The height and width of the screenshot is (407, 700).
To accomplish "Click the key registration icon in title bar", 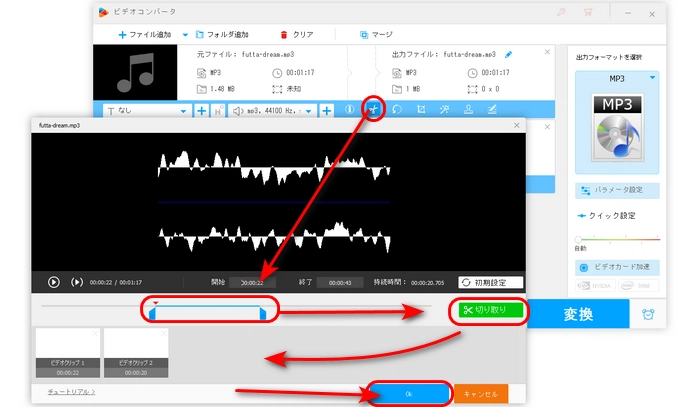I will click(x=561, y=12).
